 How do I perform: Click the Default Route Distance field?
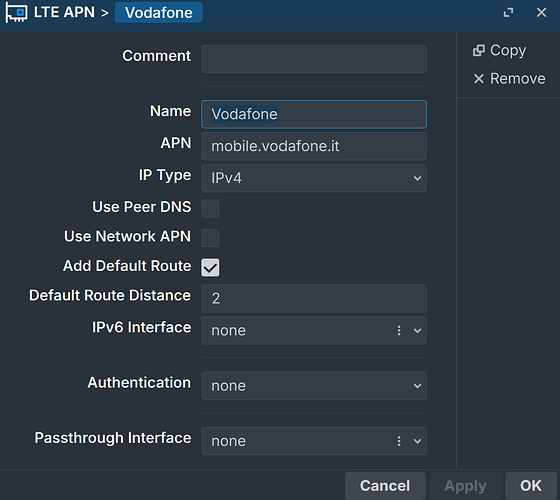click(314, 299)
